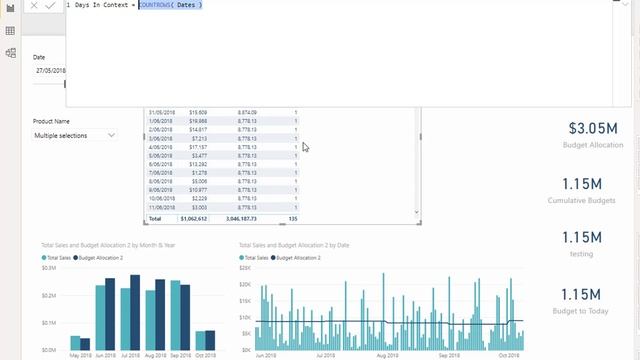Click Total Sales legend in Month & Year chart
This screenshot has width=640, height=360.
point(56,258)
